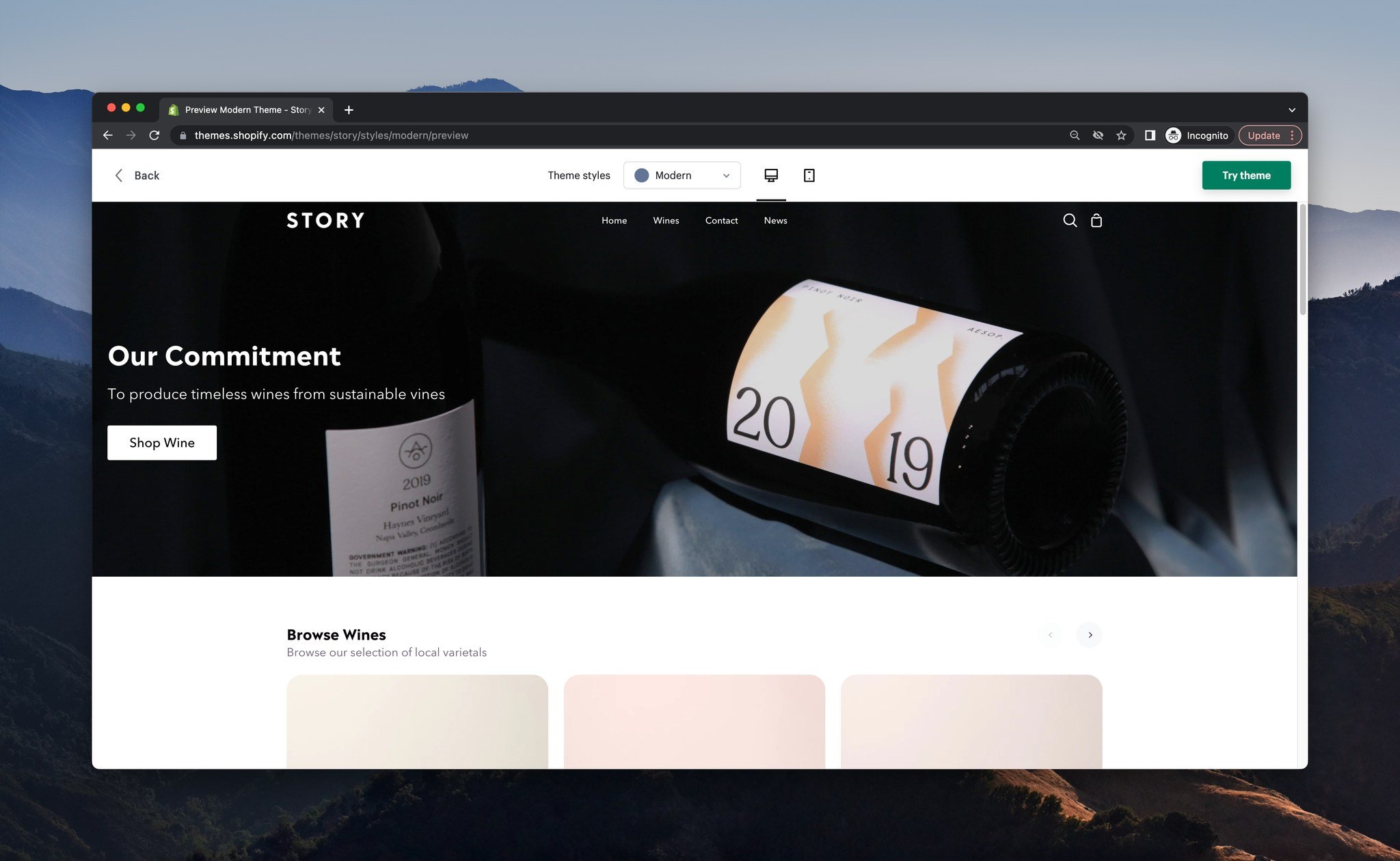The height and width of the screenshot is (861, 1400).
Task: Open the Theme styles dropdown showing Modern
Action: click(682, 175)
